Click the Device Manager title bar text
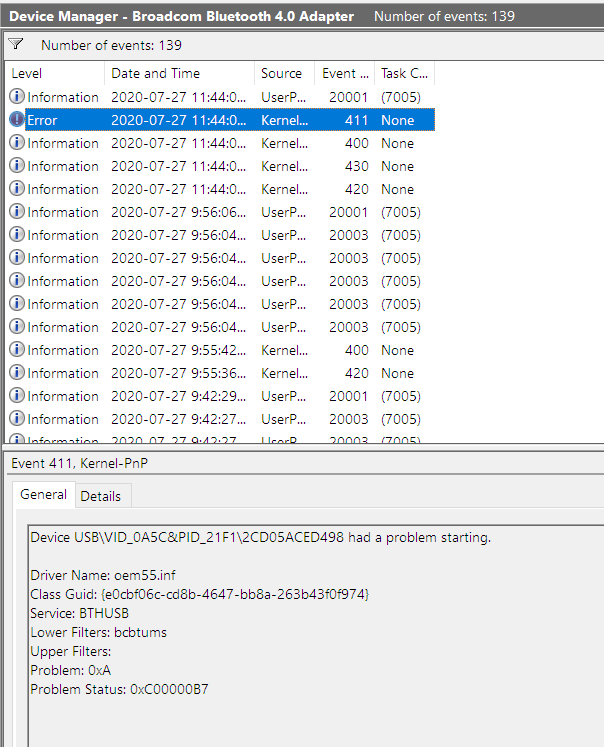 tap(181, 16)
